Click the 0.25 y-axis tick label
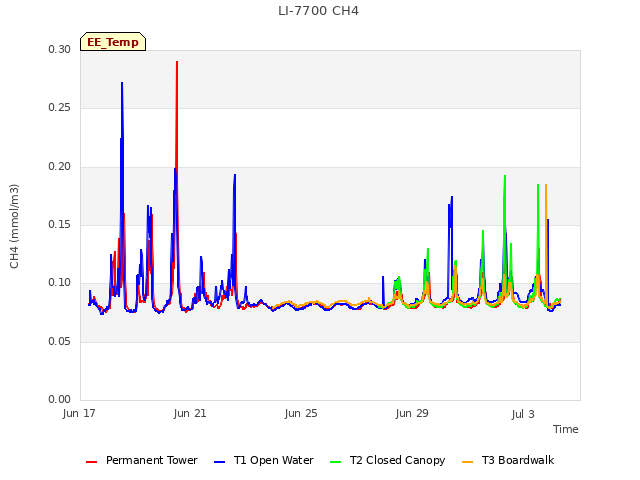Viewport: 640px width, 480px height. tap(60, 107)
